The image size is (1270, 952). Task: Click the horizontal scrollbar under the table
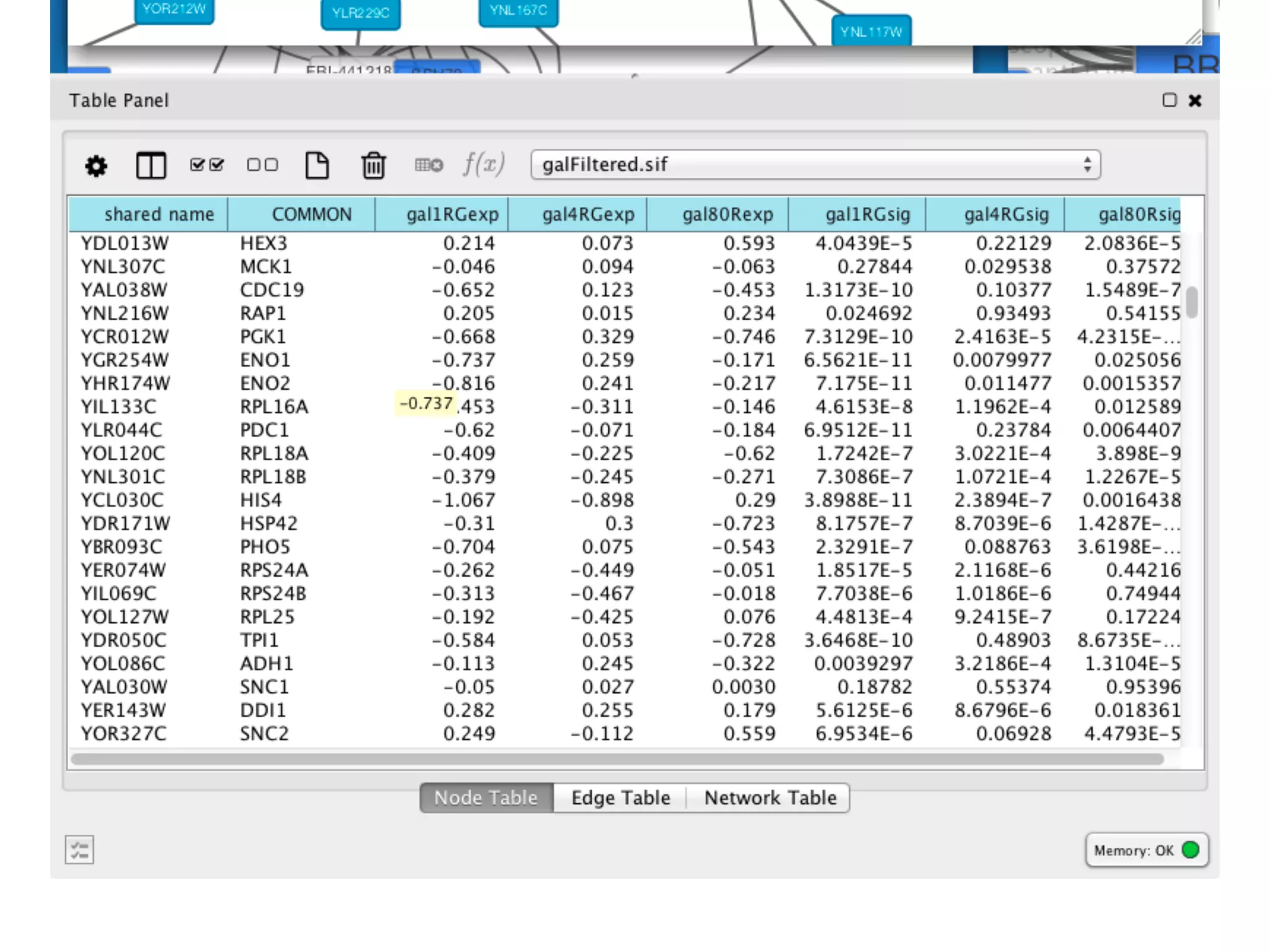point(617,759)
